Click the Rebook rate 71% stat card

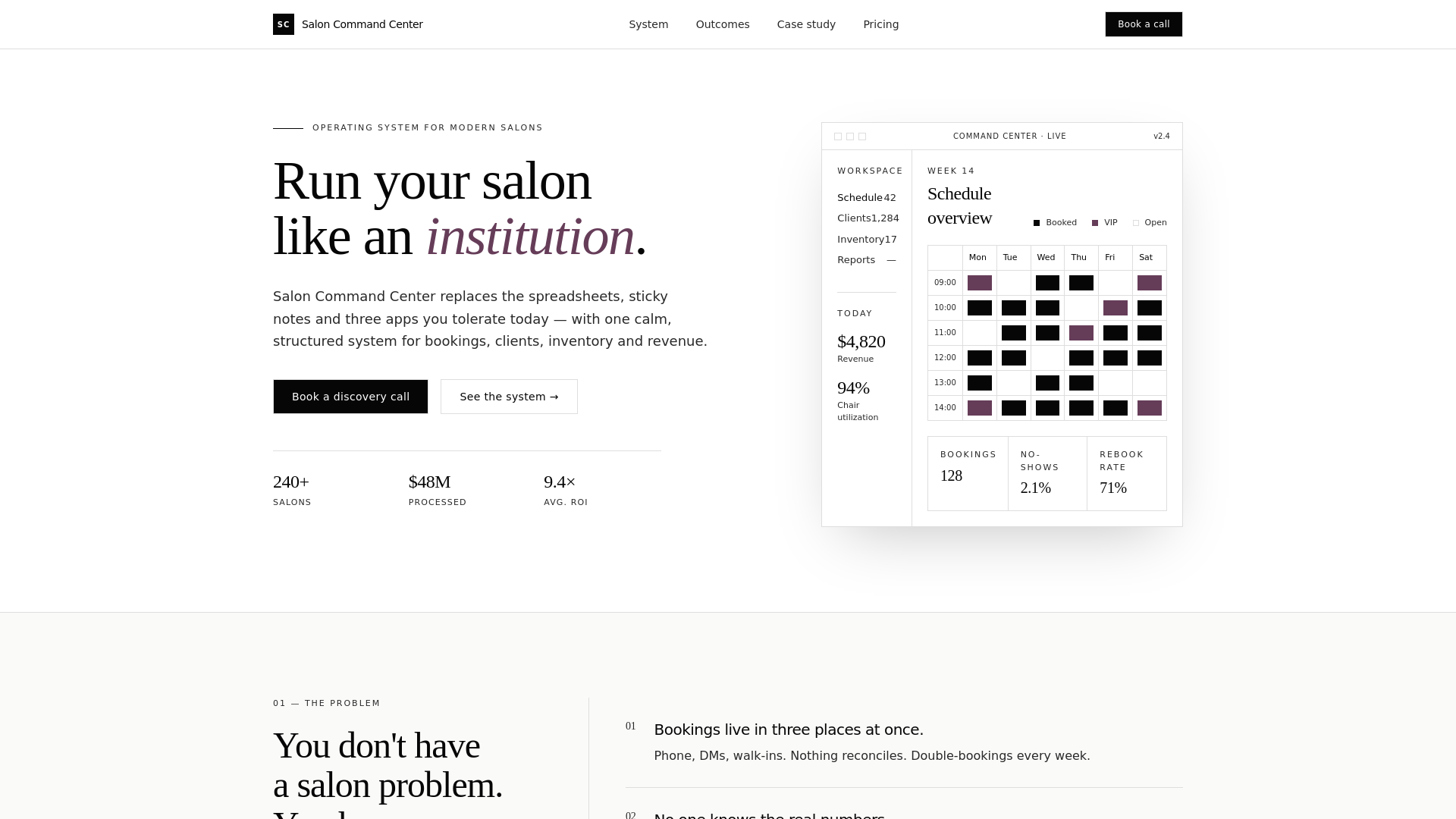click(1127, 473)
